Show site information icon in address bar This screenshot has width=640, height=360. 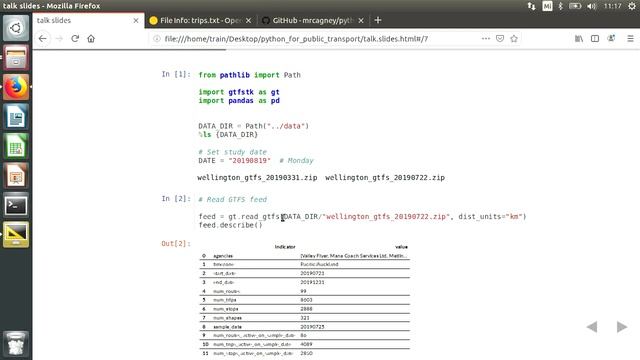coord(156,39)
